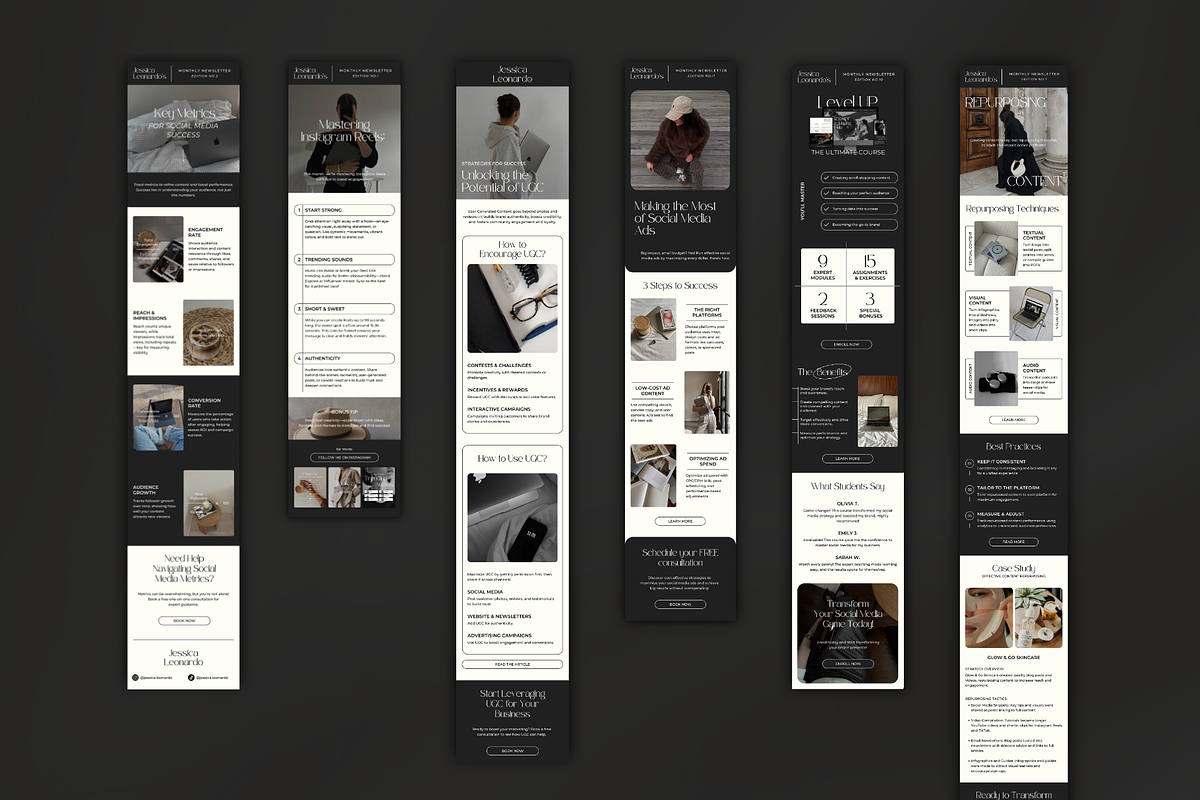1200x800 pixels.
Task: Click the image beside 'The Right Platforms'
Action: [x=653, y=329]
